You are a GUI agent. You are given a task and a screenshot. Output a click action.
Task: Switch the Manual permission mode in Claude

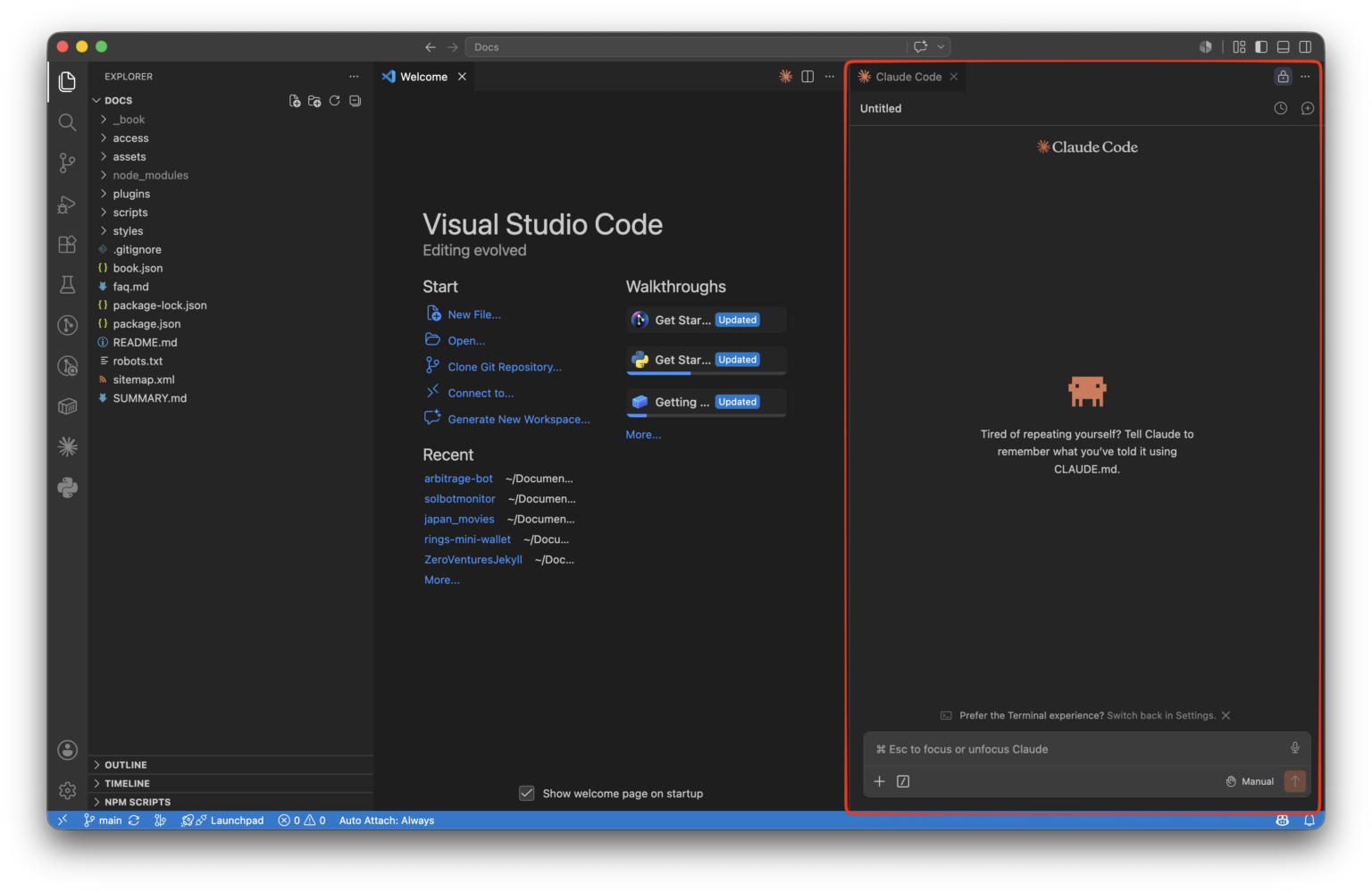1250,781
